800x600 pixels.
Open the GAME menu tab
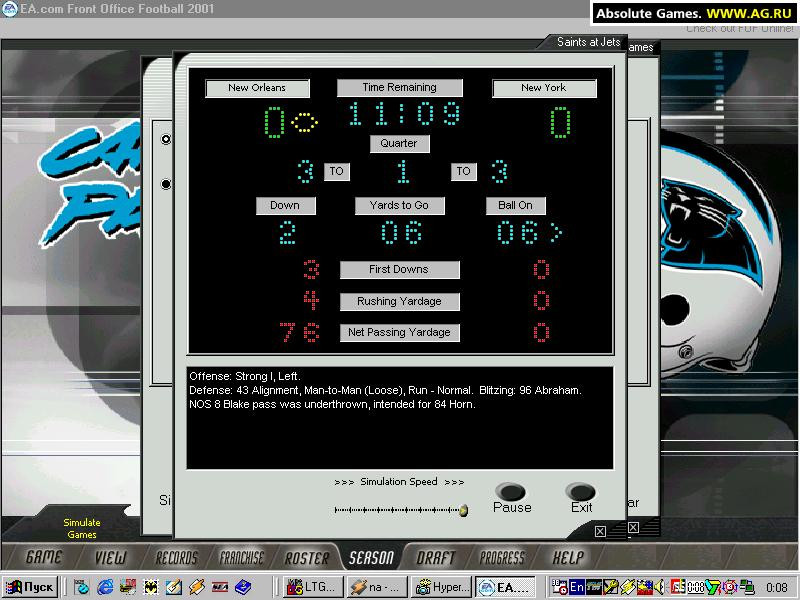pyautogui.click(x=43, y=557)
